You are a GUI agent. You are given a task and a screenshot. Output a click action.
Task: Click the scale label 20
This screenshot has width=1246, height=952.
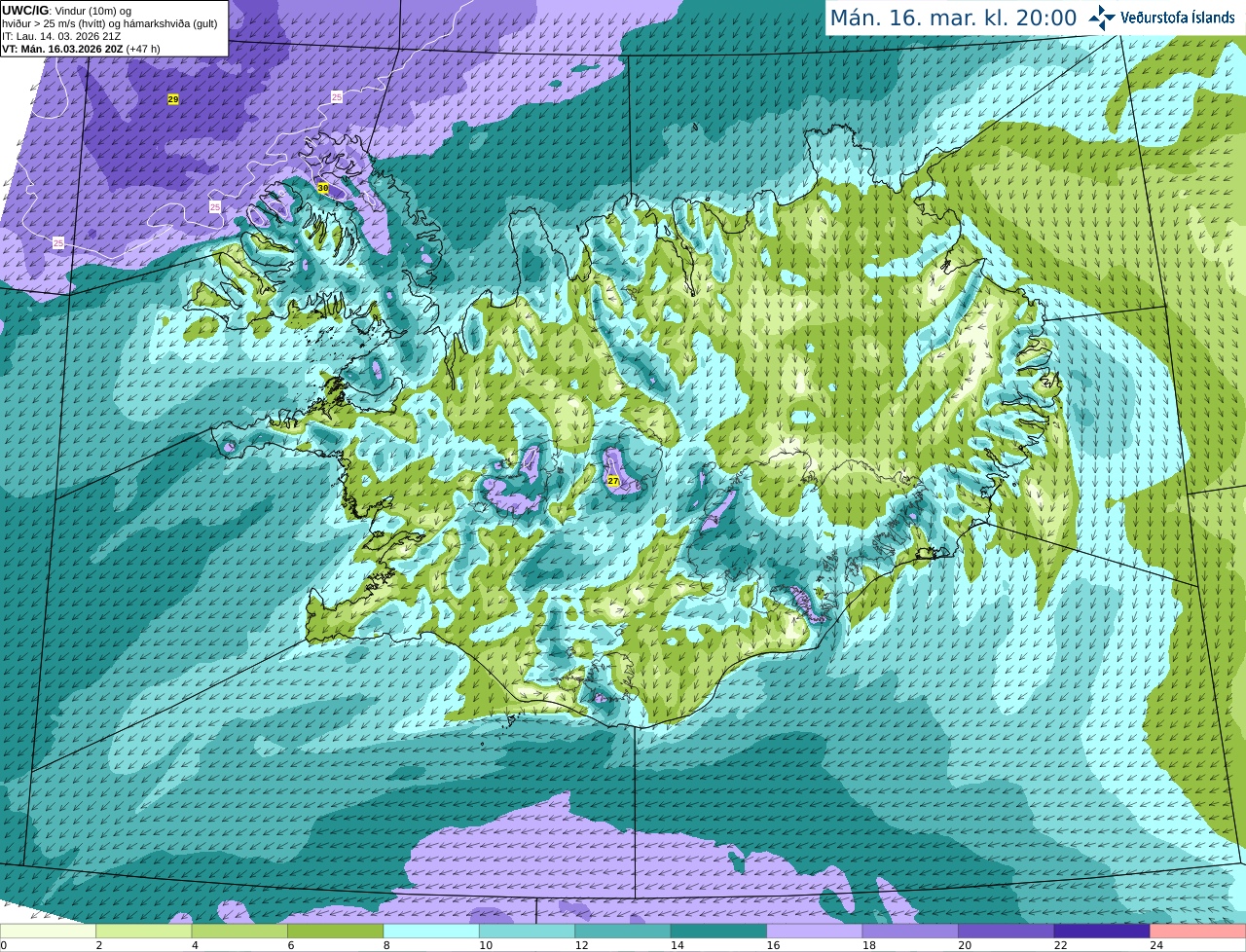[965, 945]
